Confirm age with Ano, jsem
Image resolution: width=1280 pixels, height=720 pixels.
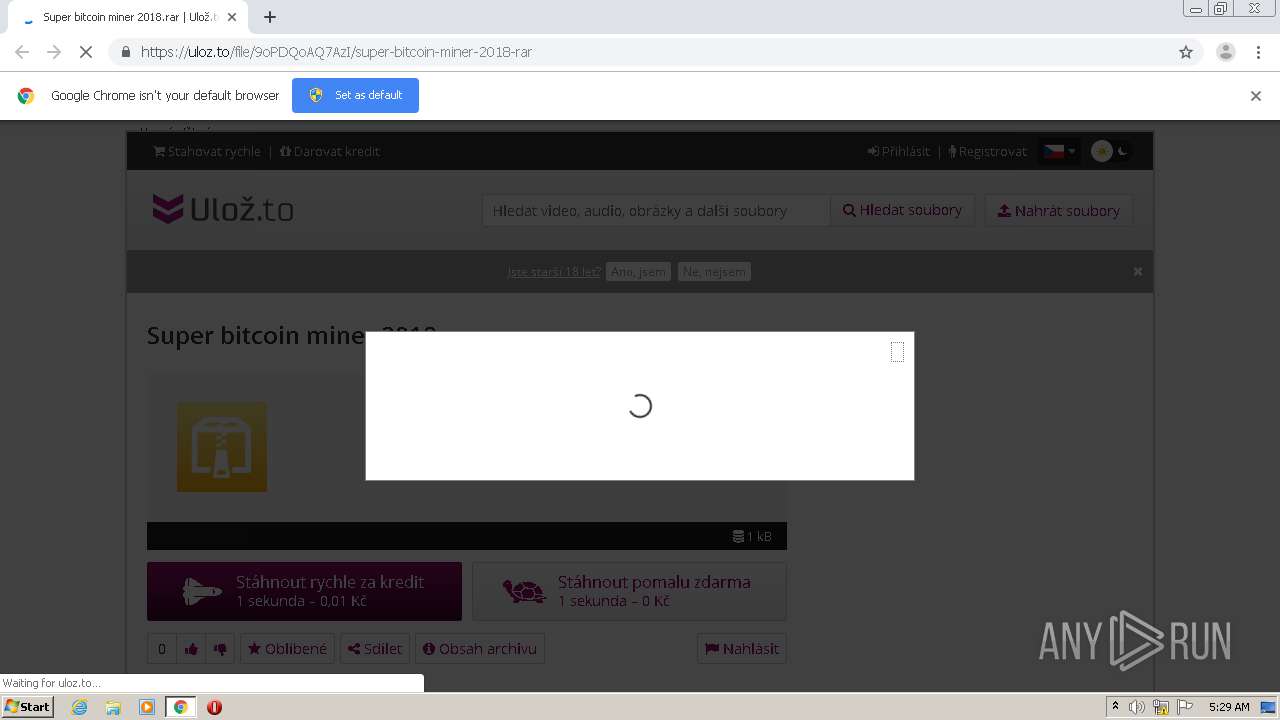(638, 272)
